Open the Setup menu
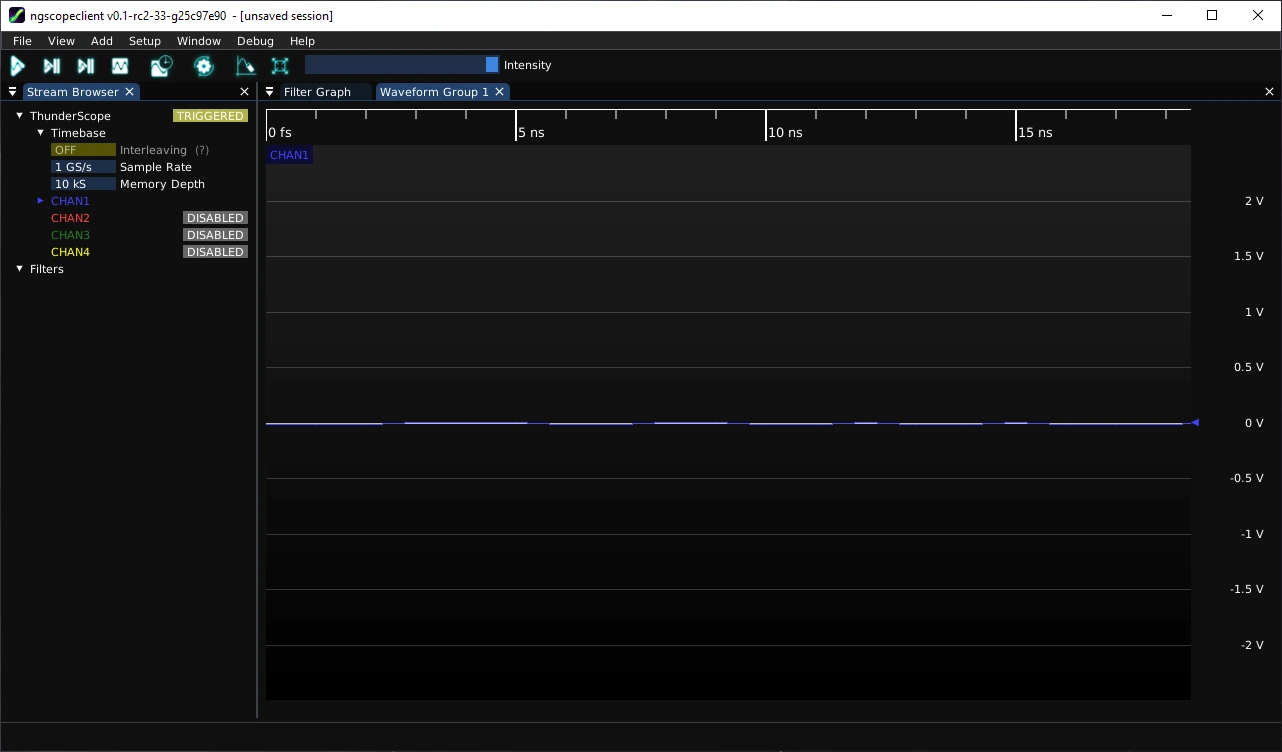Screen dimensions: 1282x752 [x=144, y=41]
